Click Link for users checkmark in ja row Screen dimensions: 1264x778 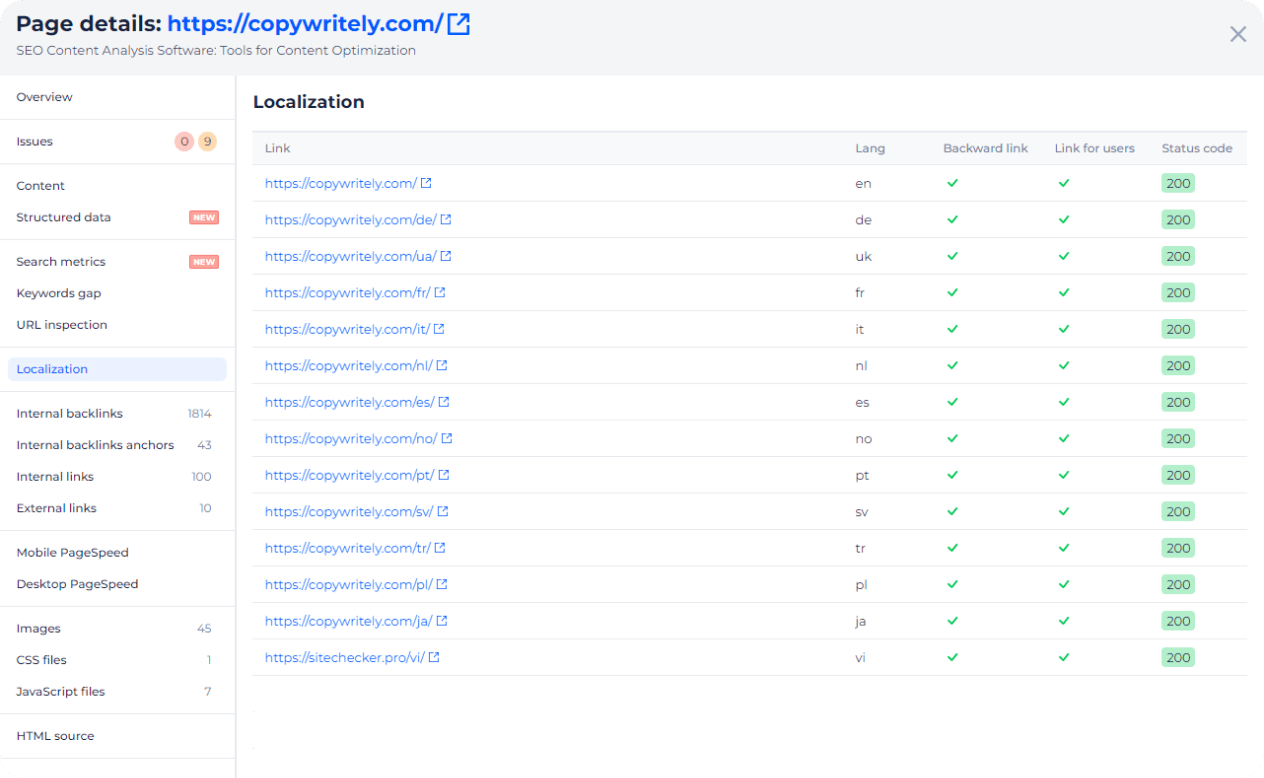(x=1064, y=621)
